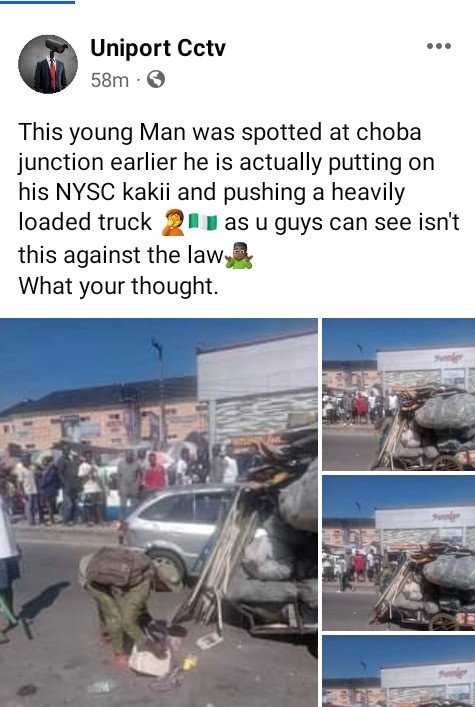Open the partially visible bottom-right photo
The image size is (475, 707).
click(399, 671)
